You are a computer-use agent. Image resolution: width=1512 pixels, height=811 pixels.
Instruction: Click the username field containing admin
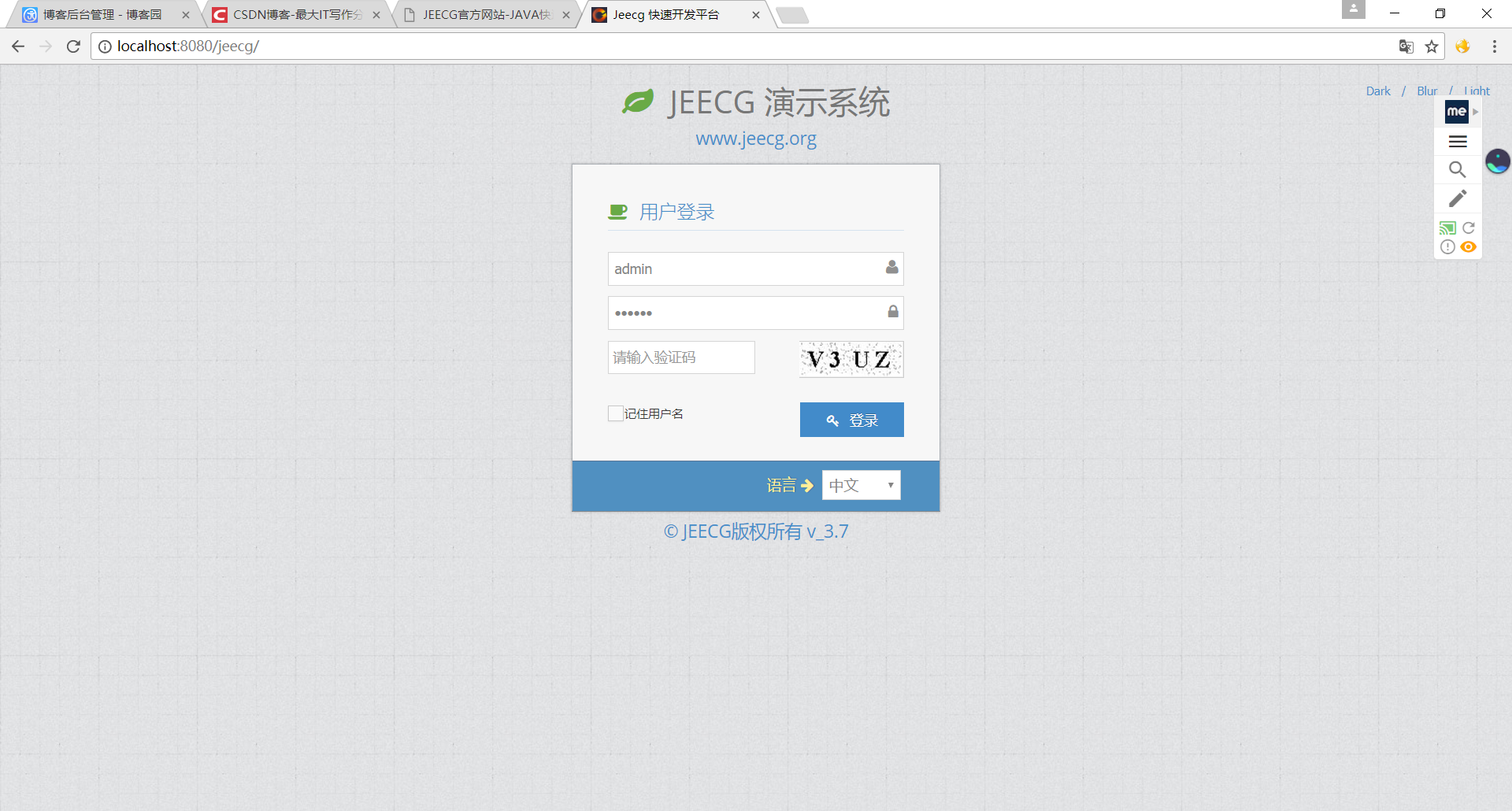pyautogui.click(x=756, y=269)
